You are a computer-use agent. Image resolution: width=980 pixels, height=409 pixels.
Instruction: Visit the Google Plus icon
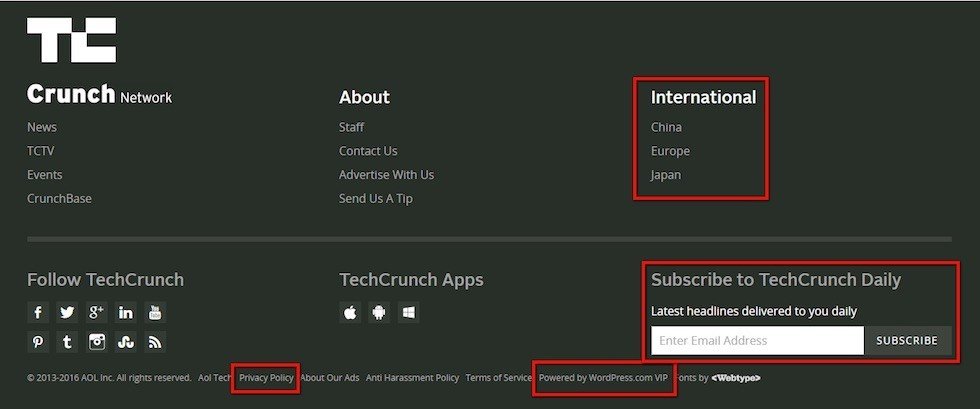tap(96, 313)
